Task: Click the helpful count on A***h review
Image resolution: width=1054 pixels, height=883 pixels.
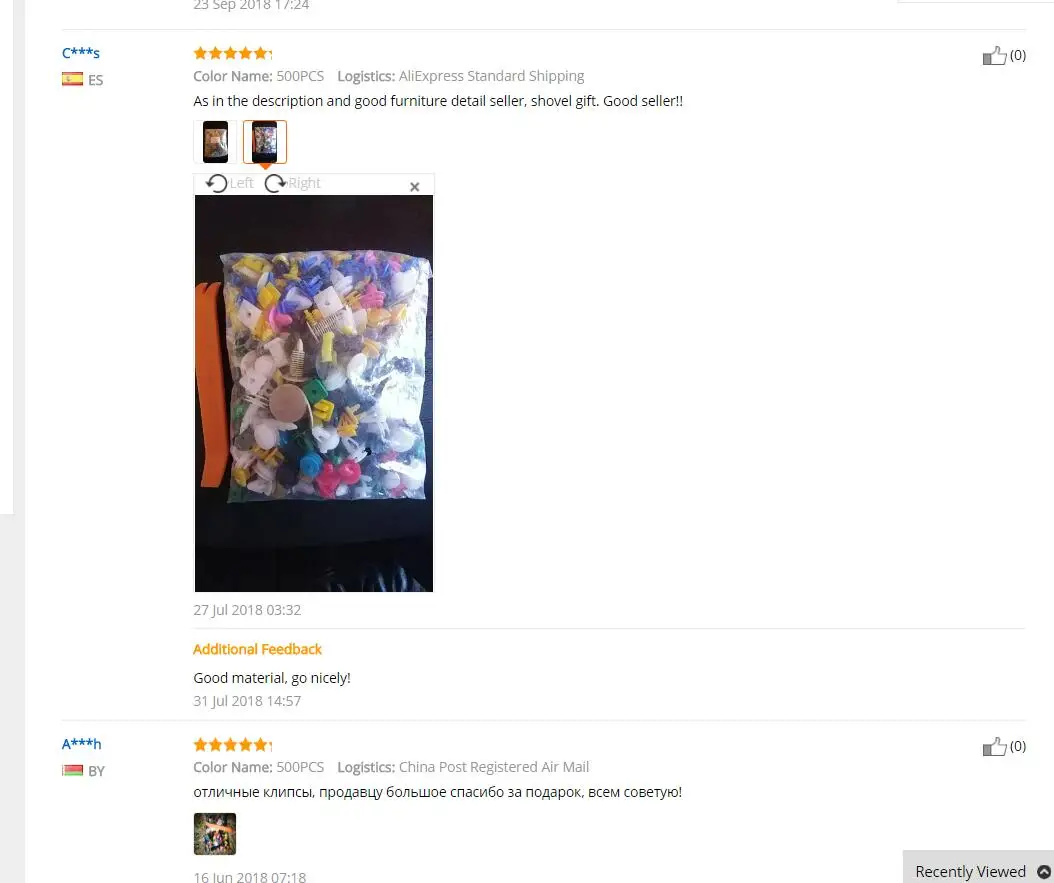Action: 1018,746
